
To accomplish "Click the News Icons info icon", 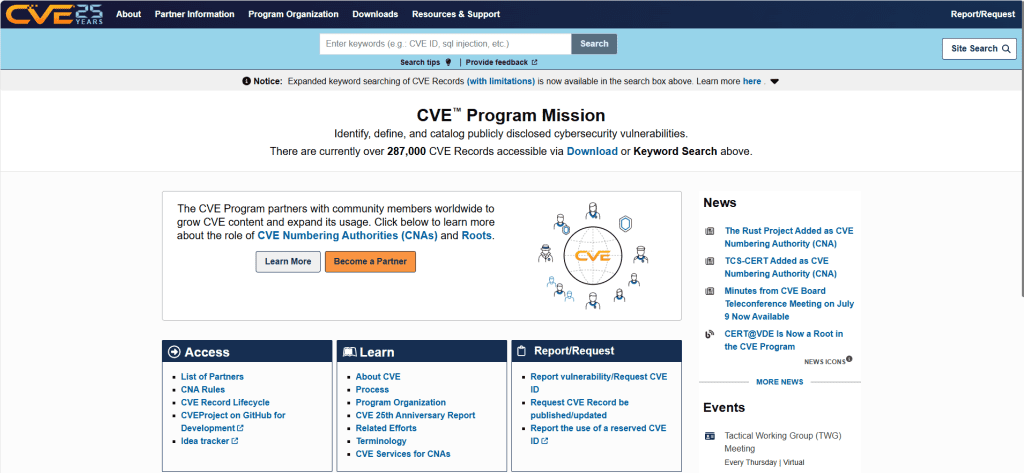I will pos(850,359).
